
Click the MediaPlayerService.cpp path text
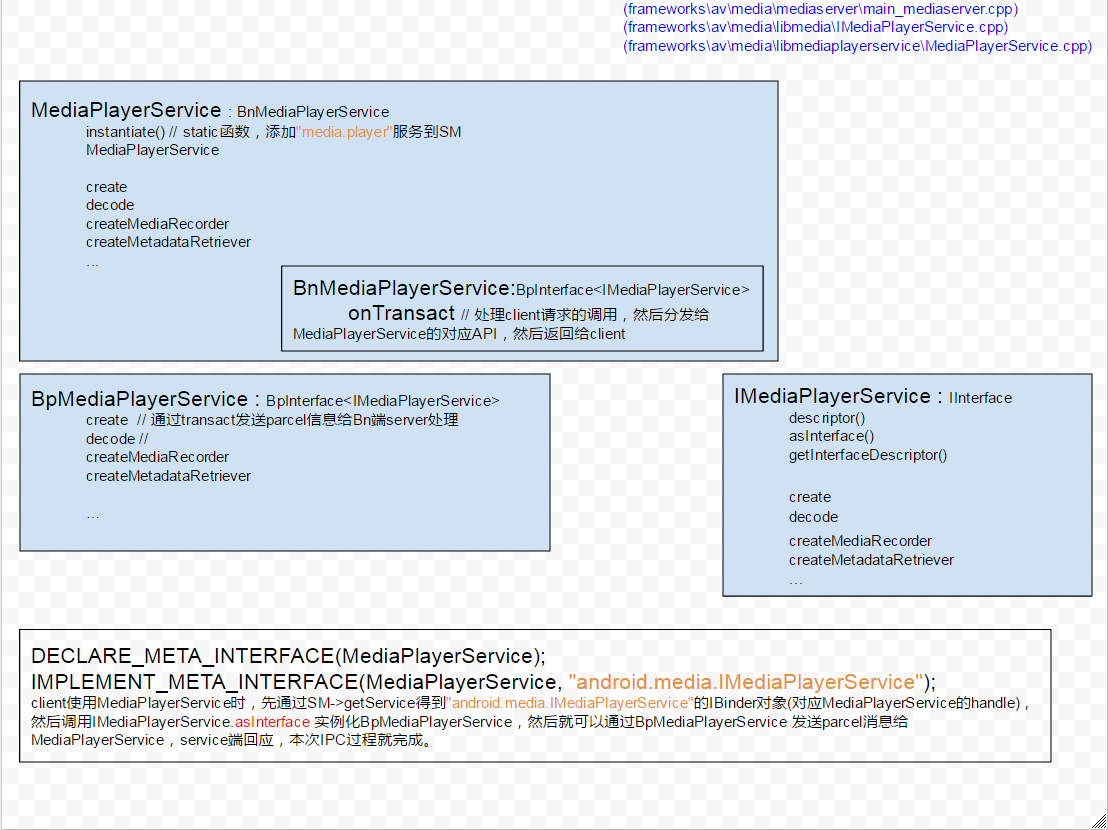click(858, 47)
